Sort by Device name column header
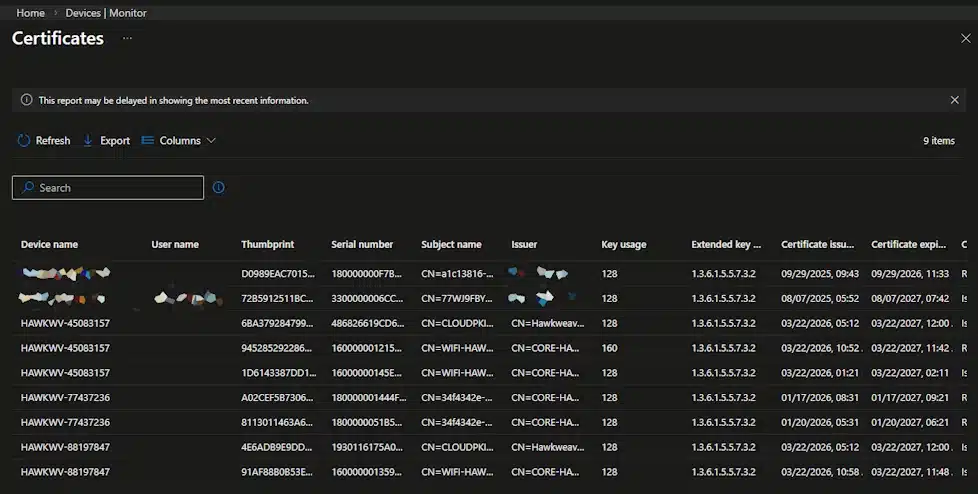978x494 pixels. point(49,244)
